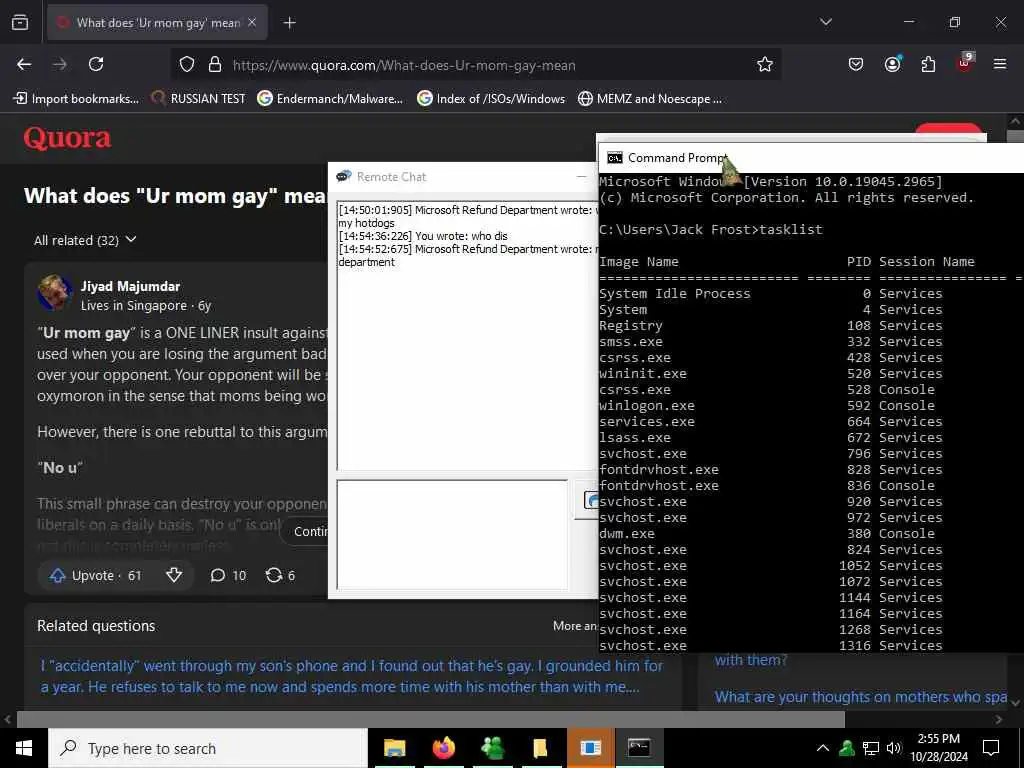Open Import bookmarks bookmark
This screenshot has width=1024, height=768.
point(77,99)
